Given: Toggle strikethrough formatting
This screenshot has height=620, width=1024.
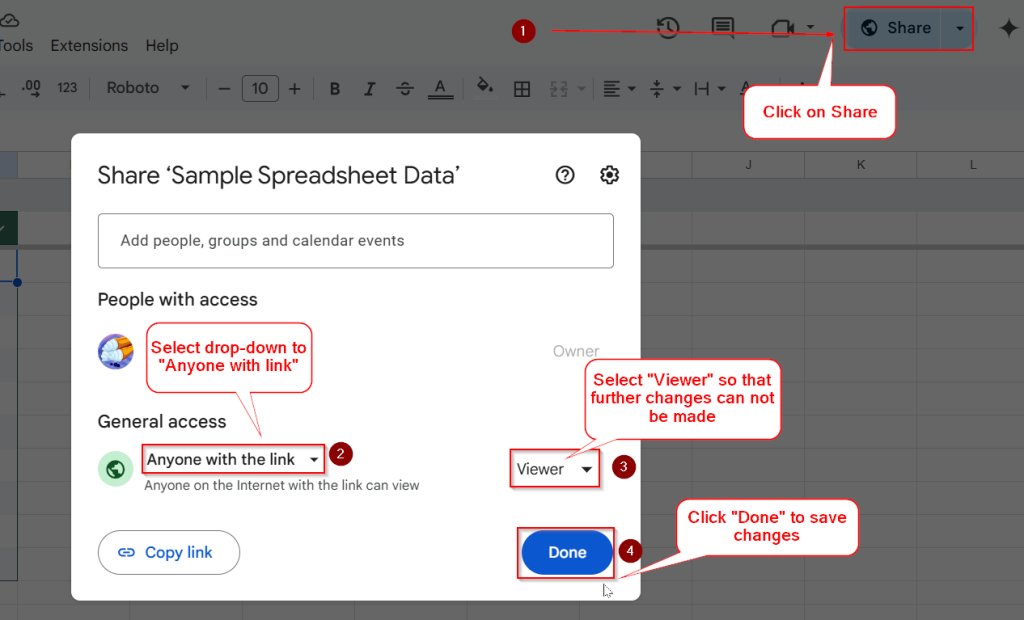Looking at the screenshot, I should [404, 88].
